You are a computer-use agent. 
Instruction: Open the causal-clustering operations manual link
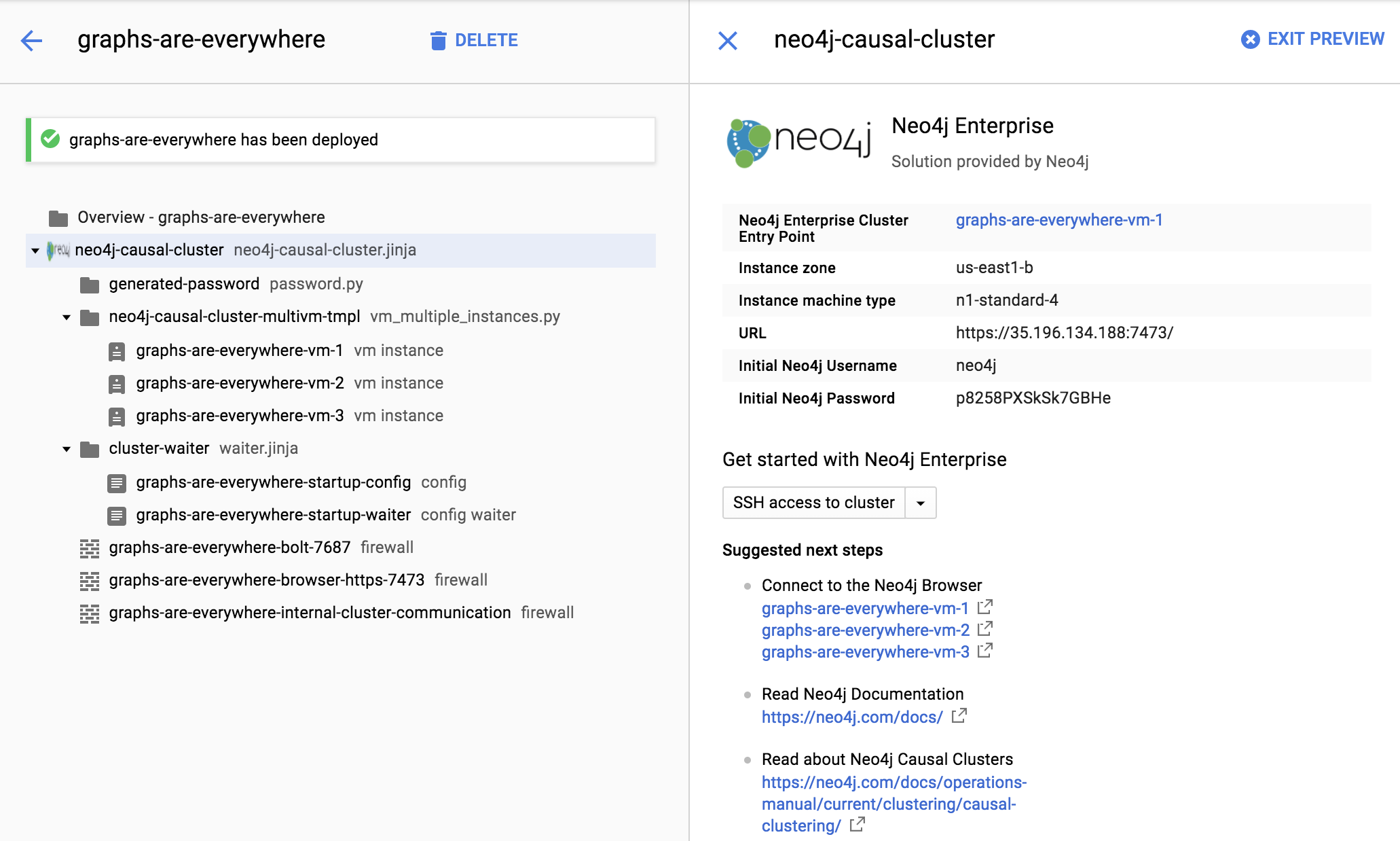click(894, 804)
